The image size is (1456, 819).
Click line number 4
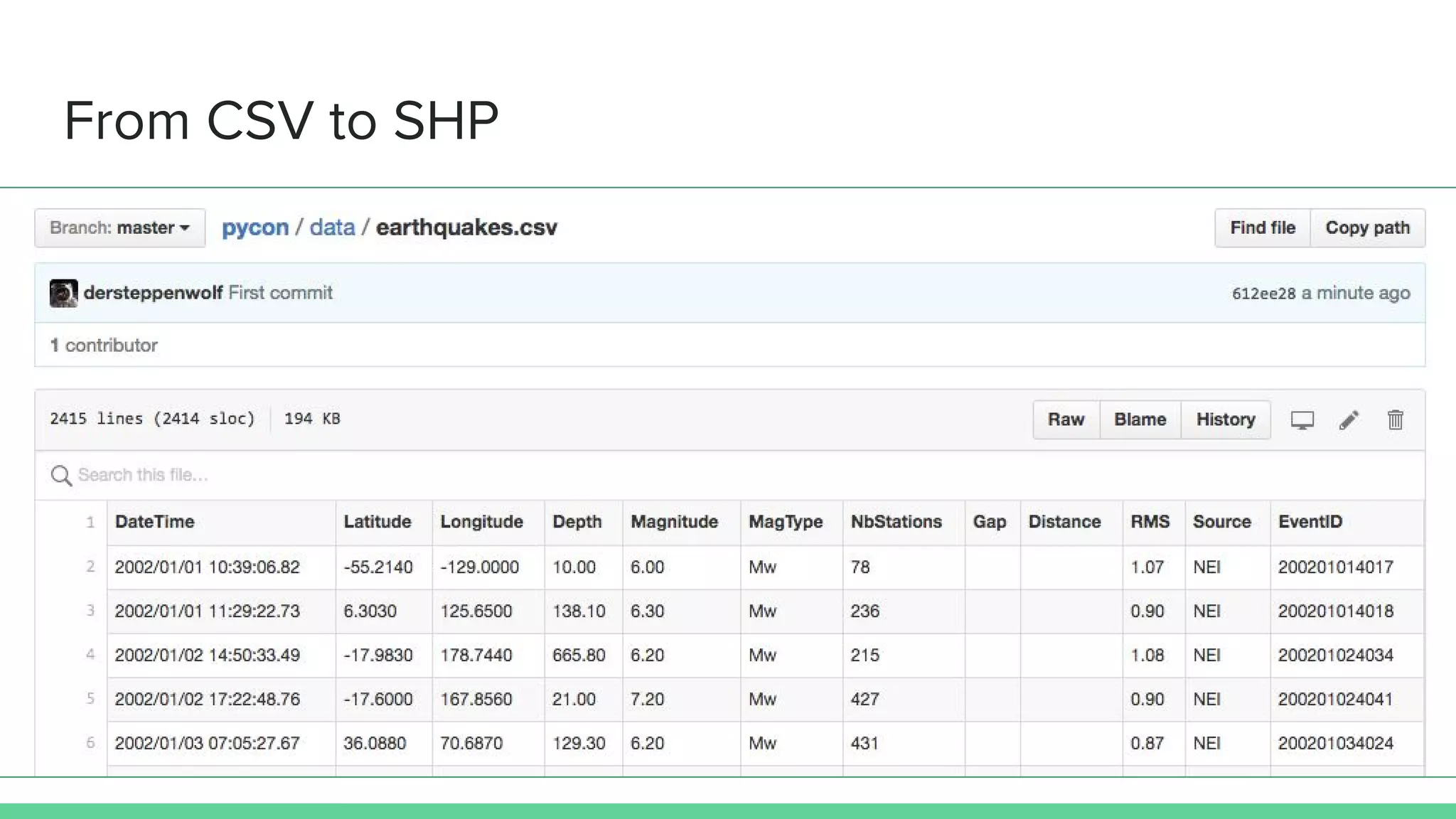(90, 654)
